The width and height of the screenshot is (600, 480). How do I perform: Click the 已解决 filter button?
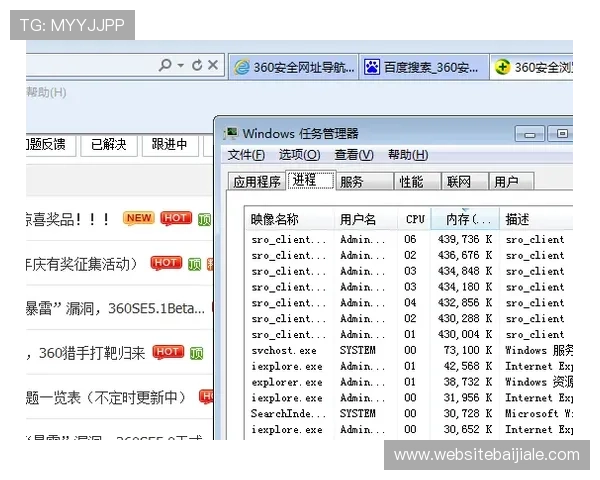coord(109,145)
